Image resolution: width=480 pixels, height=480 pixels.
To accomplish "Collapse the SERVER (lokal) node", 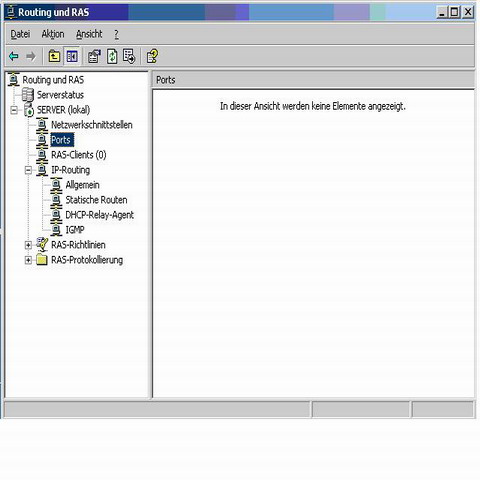I will pyautogui.click(x=14, y=110).
